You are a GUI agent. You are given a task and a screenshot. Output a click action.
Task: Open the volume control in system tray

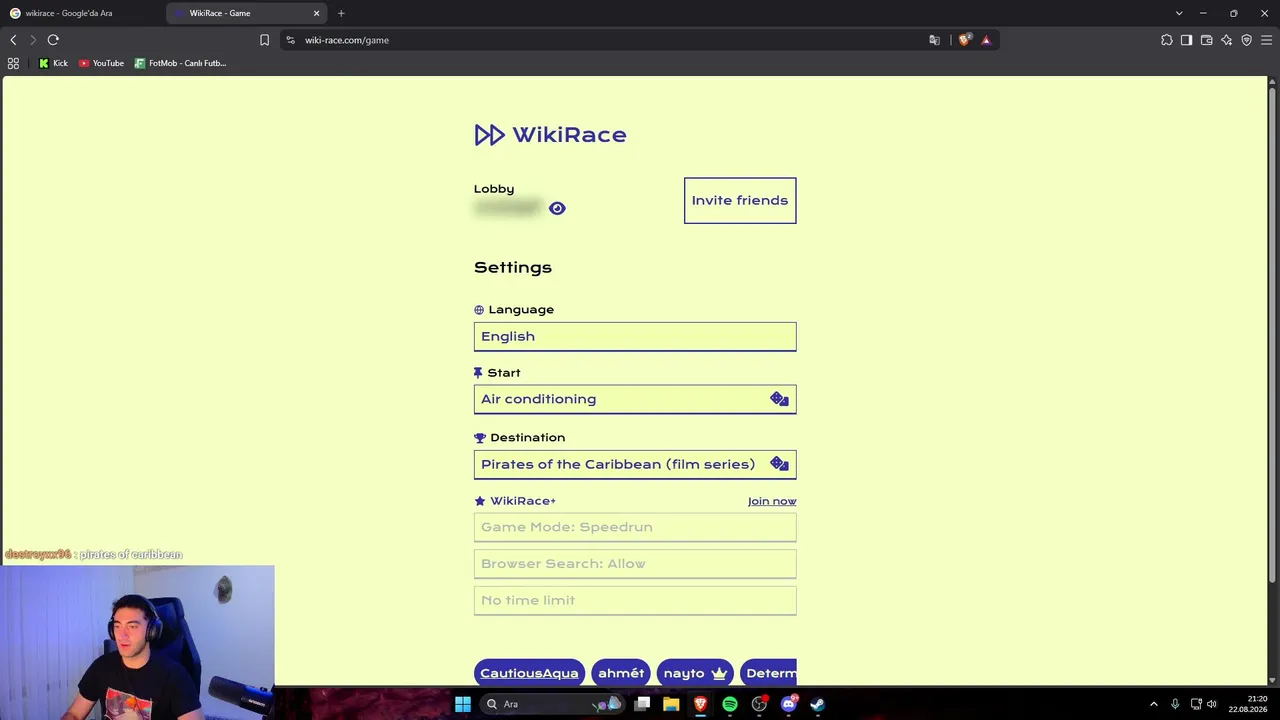click(1212, 704)
